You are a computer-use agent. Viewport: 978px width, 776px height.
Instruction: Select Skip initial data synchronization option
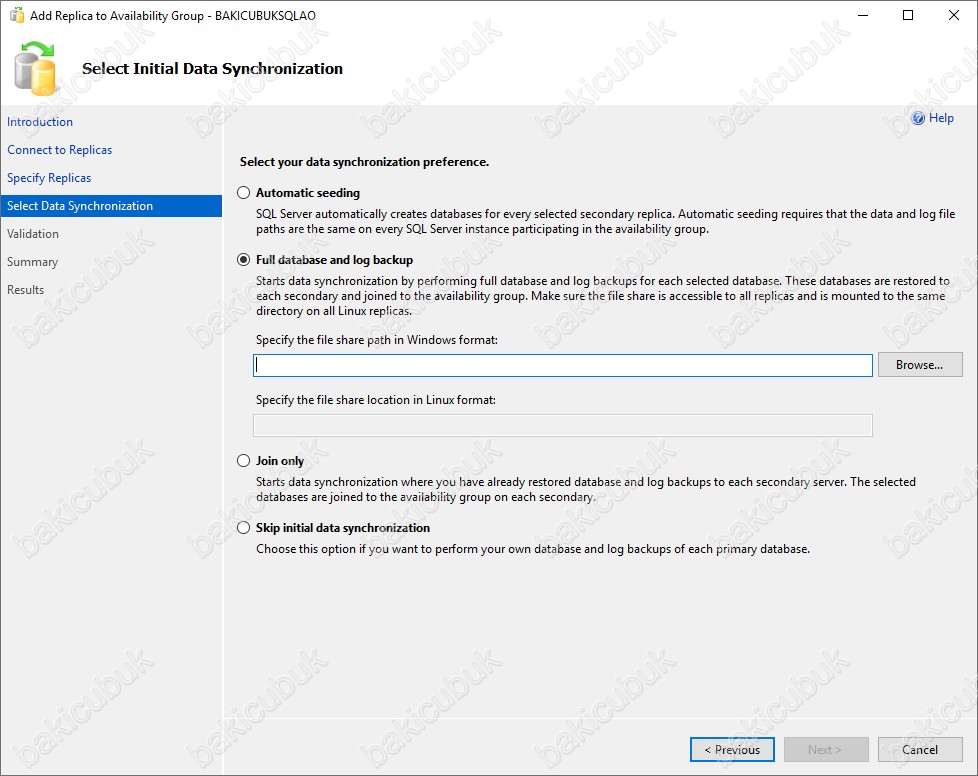[x=243, y=528]
